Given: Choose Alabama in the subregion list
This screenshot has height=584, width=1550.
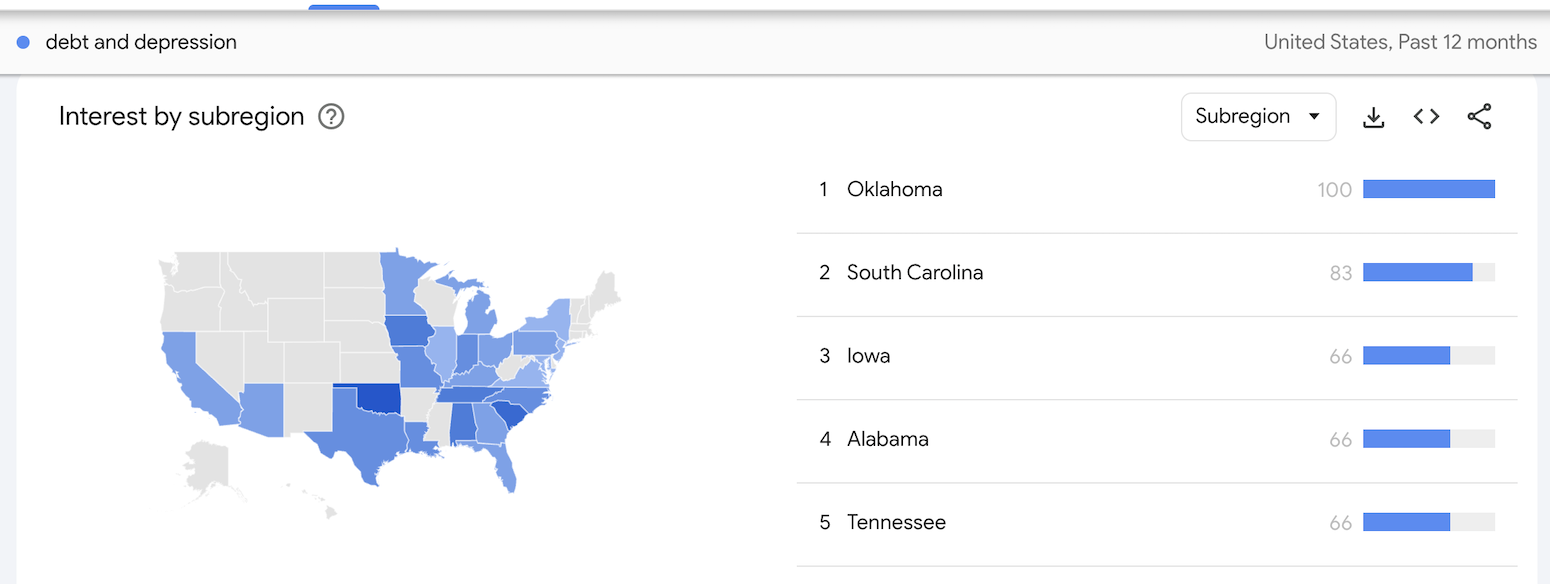Looking at the screenshot, I should point(887,438).
